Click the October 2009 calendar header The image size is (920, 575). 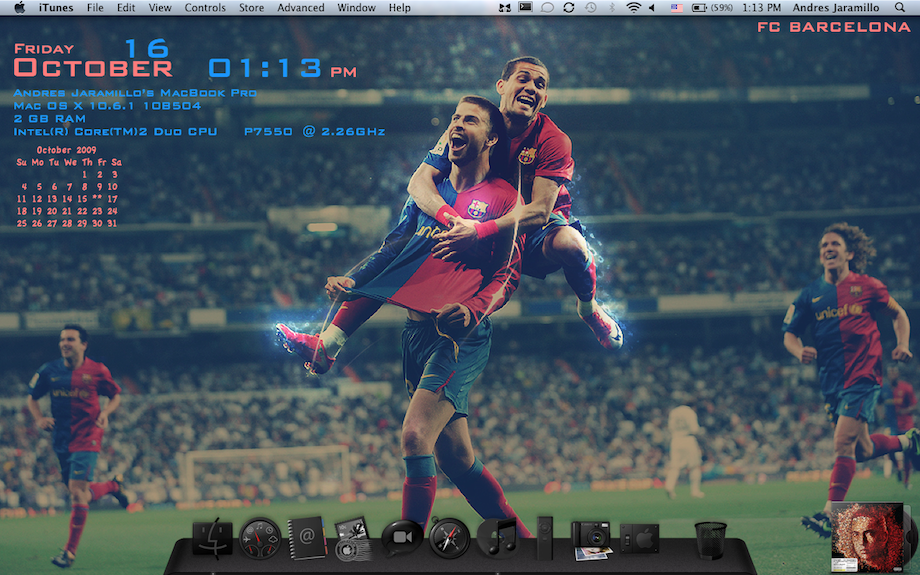coord(66,150)
